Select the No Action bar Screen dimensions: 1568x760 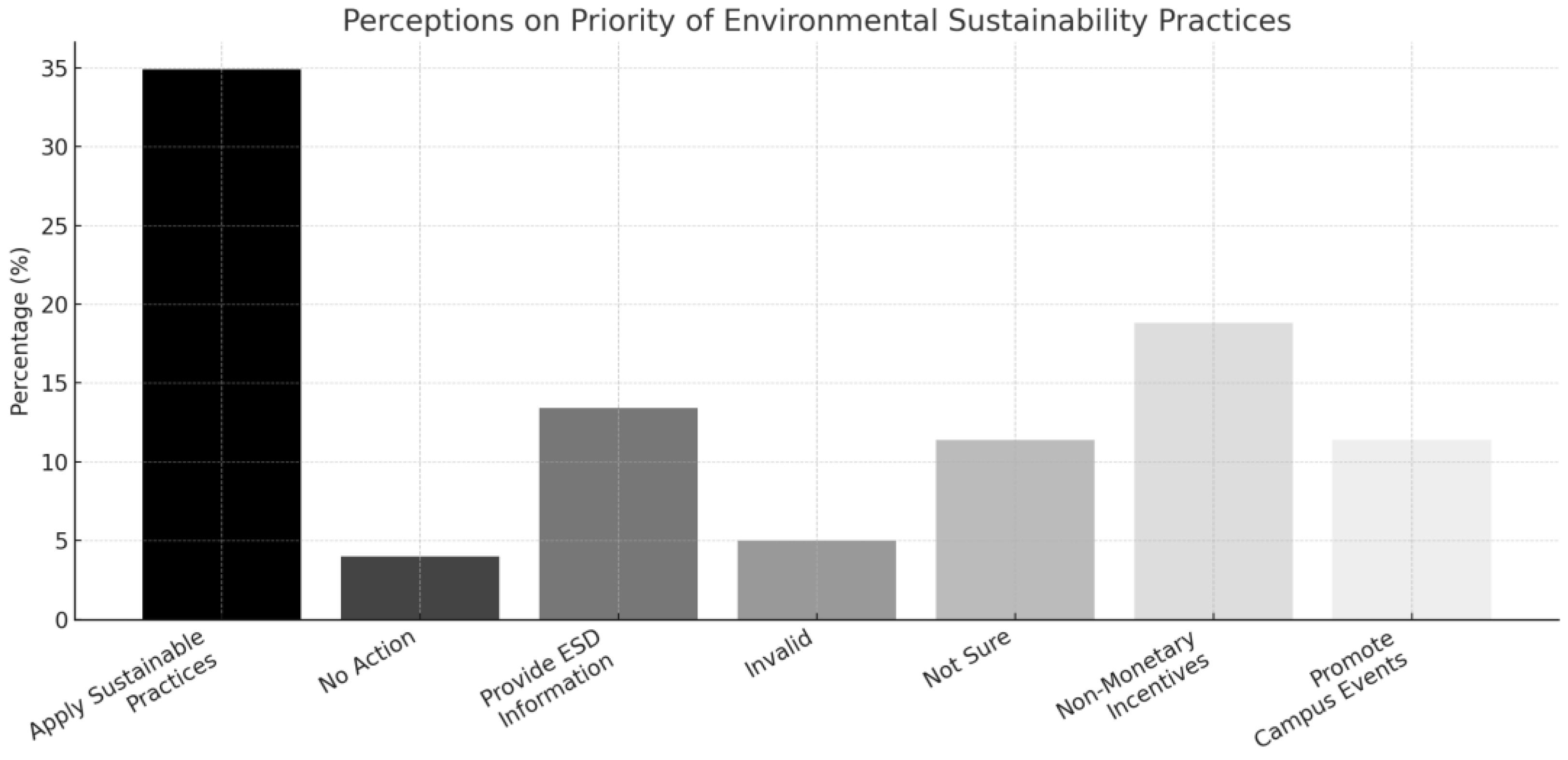[420, 588]
